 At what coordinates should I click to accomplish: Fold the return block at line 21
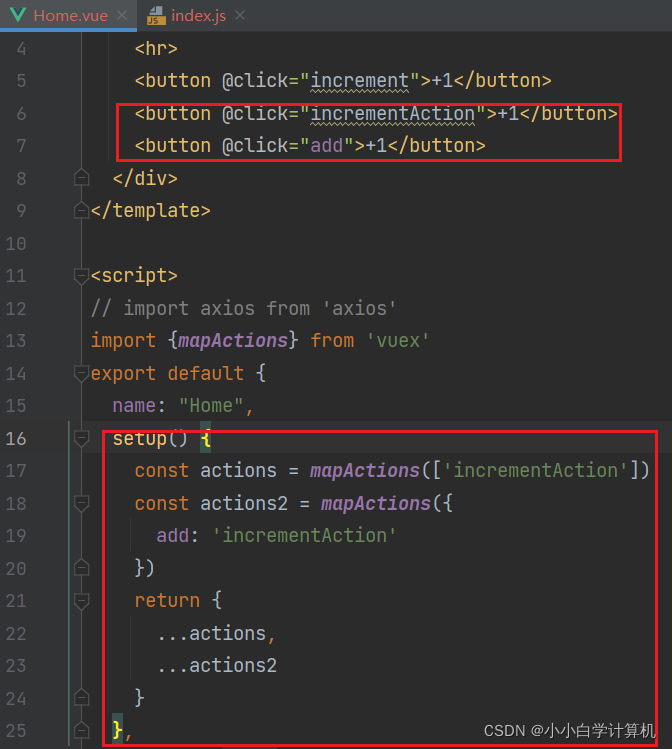[82, 601]
